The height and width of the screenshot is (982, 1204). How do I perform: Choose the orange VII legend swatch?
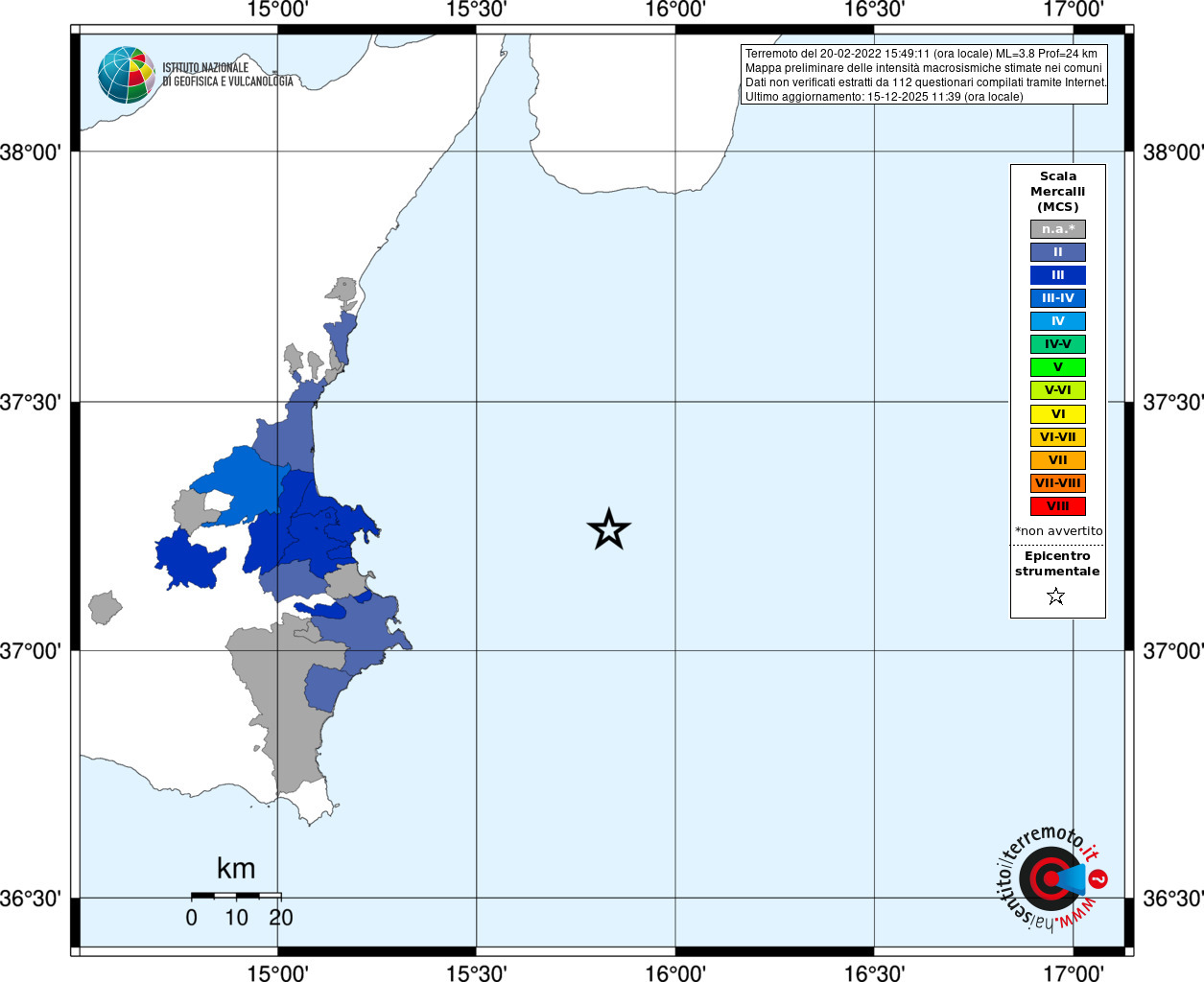[x=1057, y=460]
